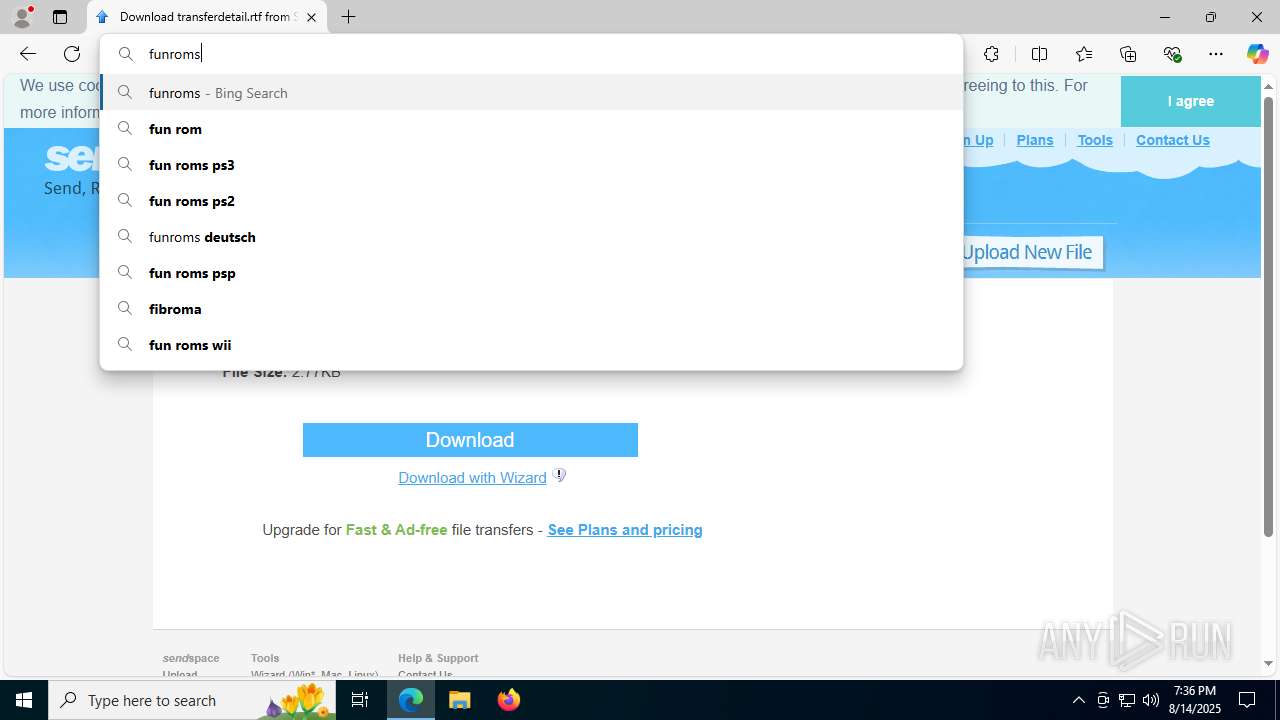Show hidden tray icons chevron

[x=1078, y=700]
